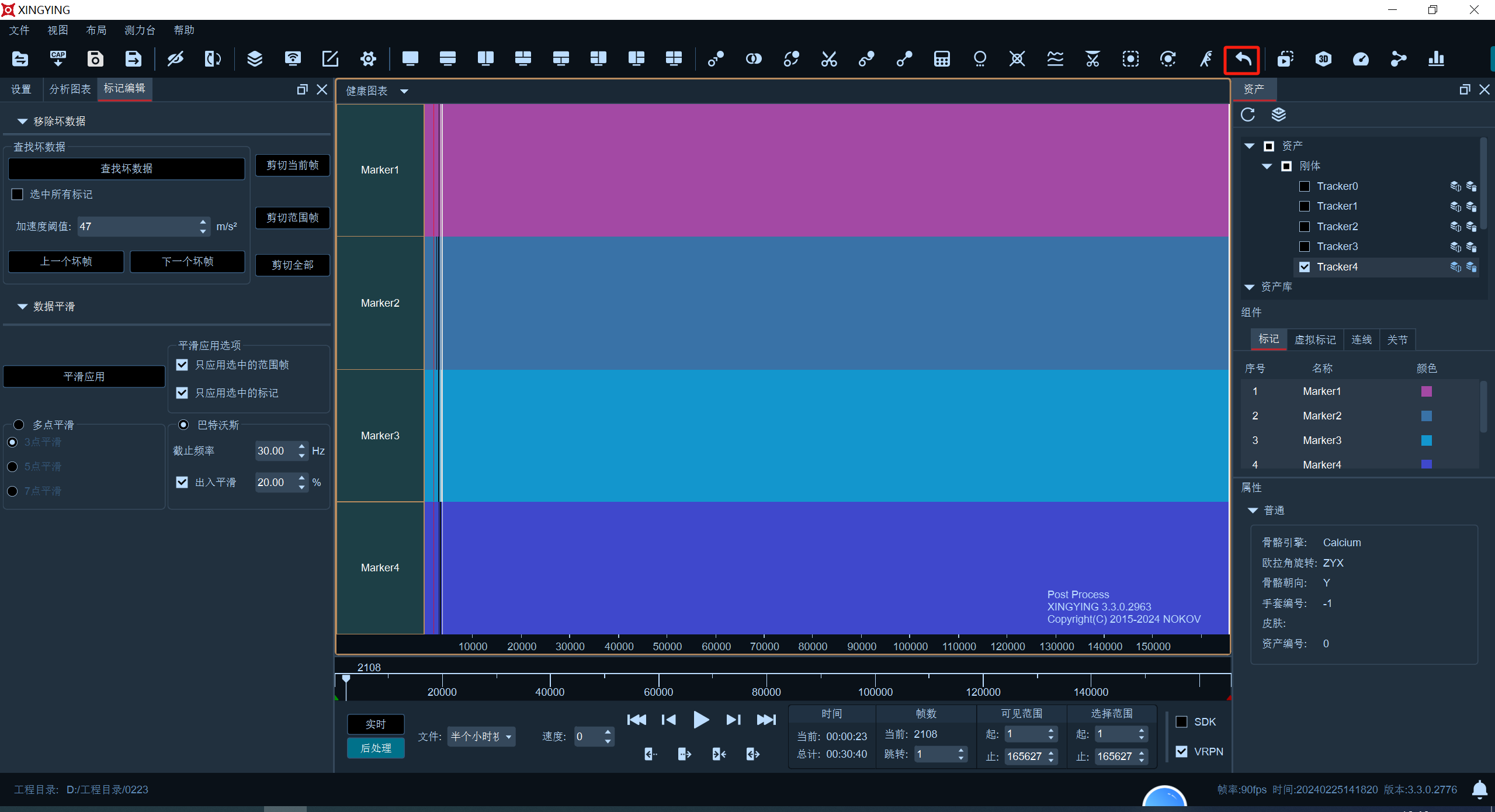Screen dimensions: 1495x812
Task: Check the Tracker2 checkbox
Action: (x=1304, y=227)
